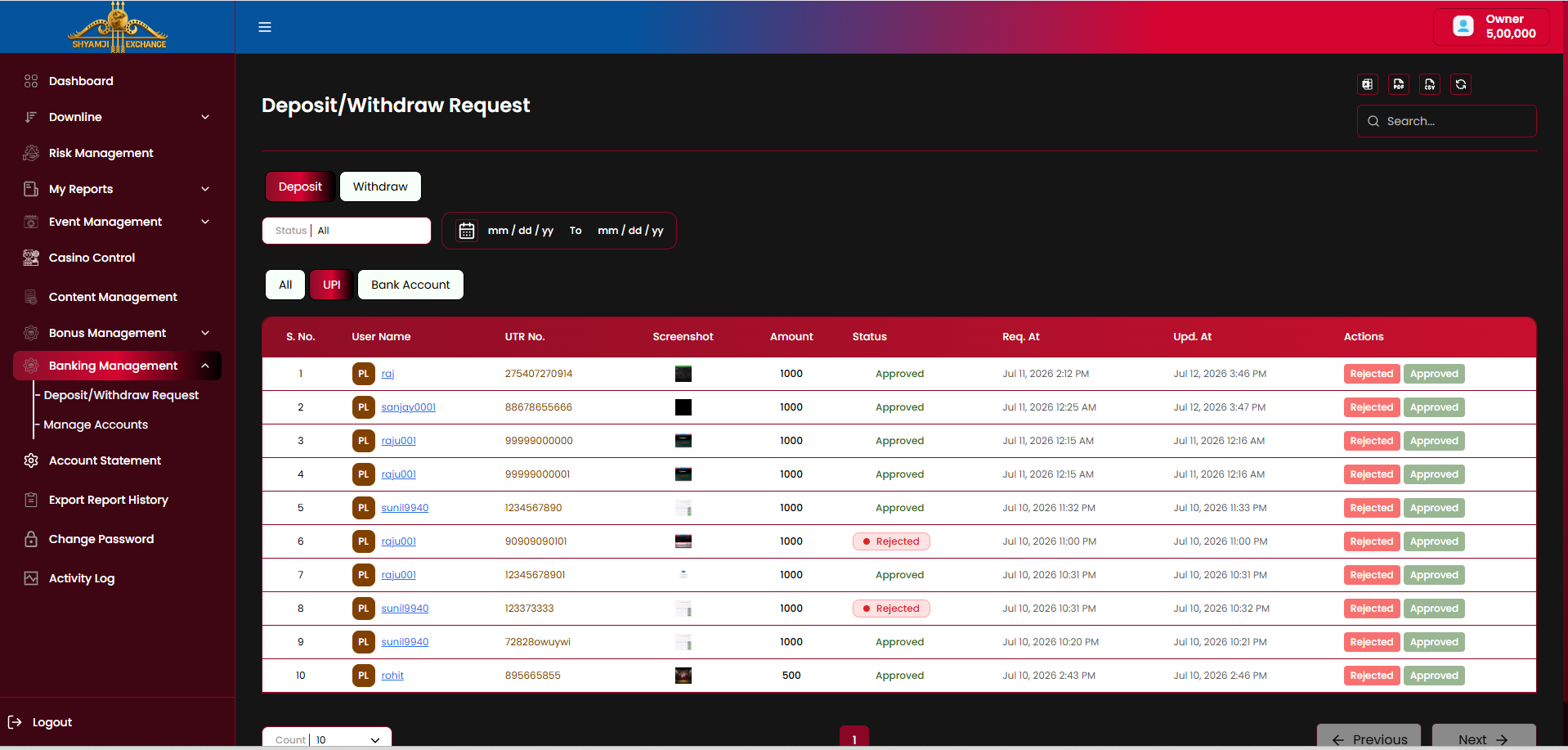Click the Risk Management sidebar icon
This screenshot has height=750, width=1568.
pyautogui.click(x=31, y=153)
